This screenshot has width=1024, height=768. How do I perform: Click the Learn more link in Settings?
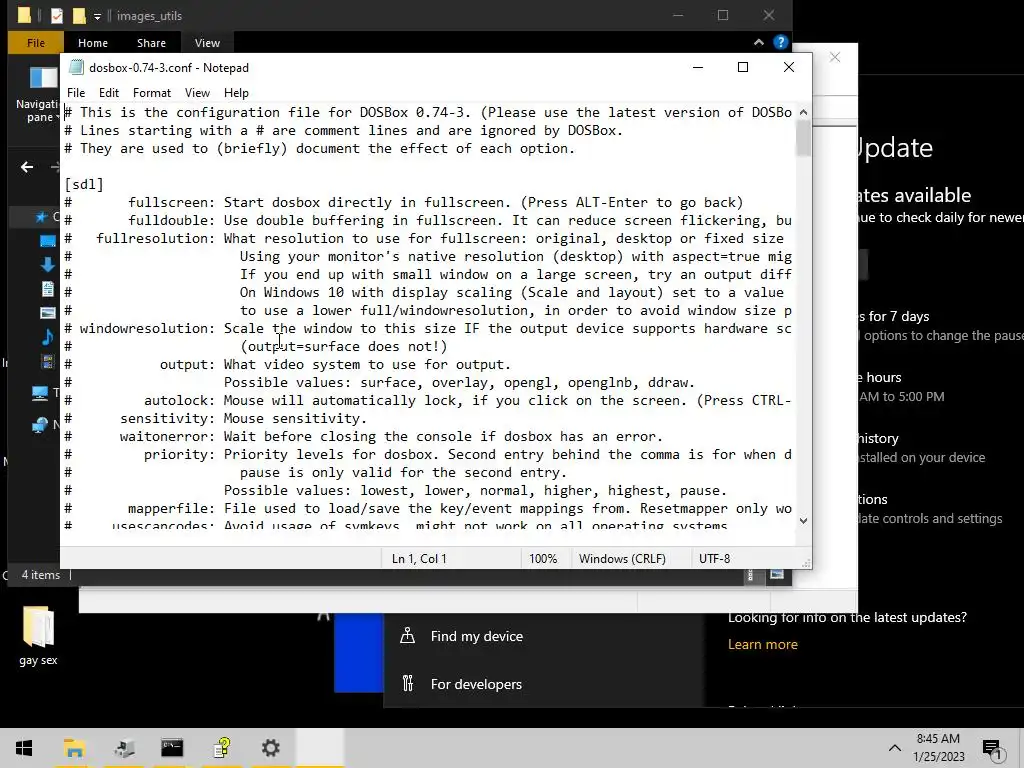[763, 645]
